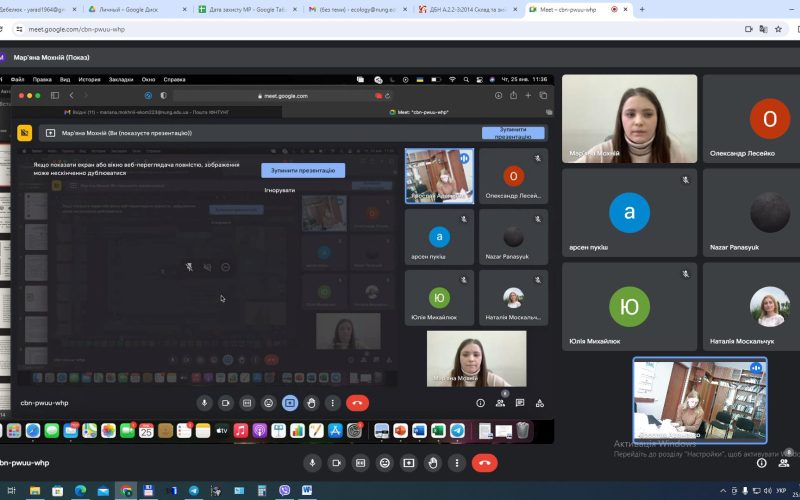Switch to Chrome tab ДБН А.2.2-3:2014

(469, 9)
